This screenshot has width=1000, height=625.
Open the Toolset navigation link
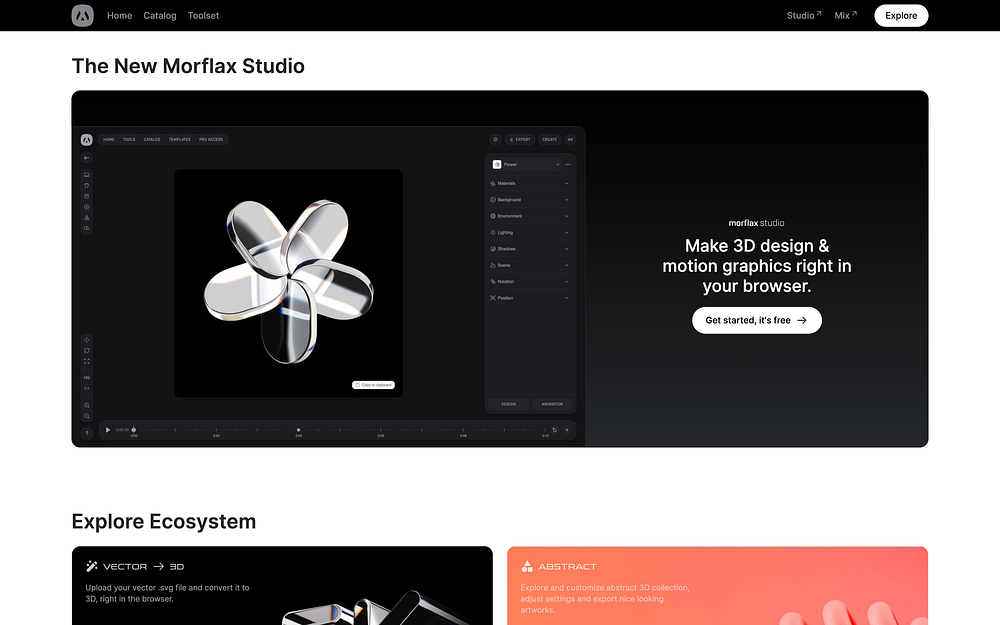click(x=203, y=15)
